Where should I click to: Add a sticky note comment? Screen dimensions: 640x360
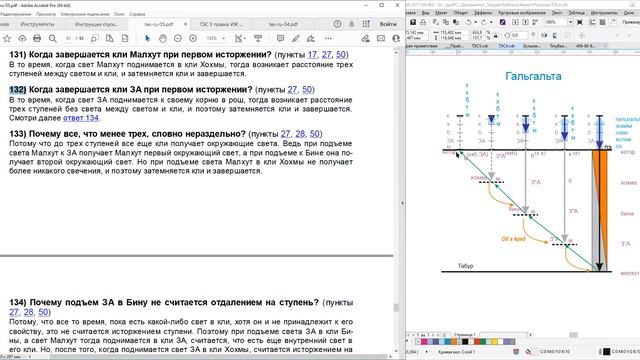point(280,38)
